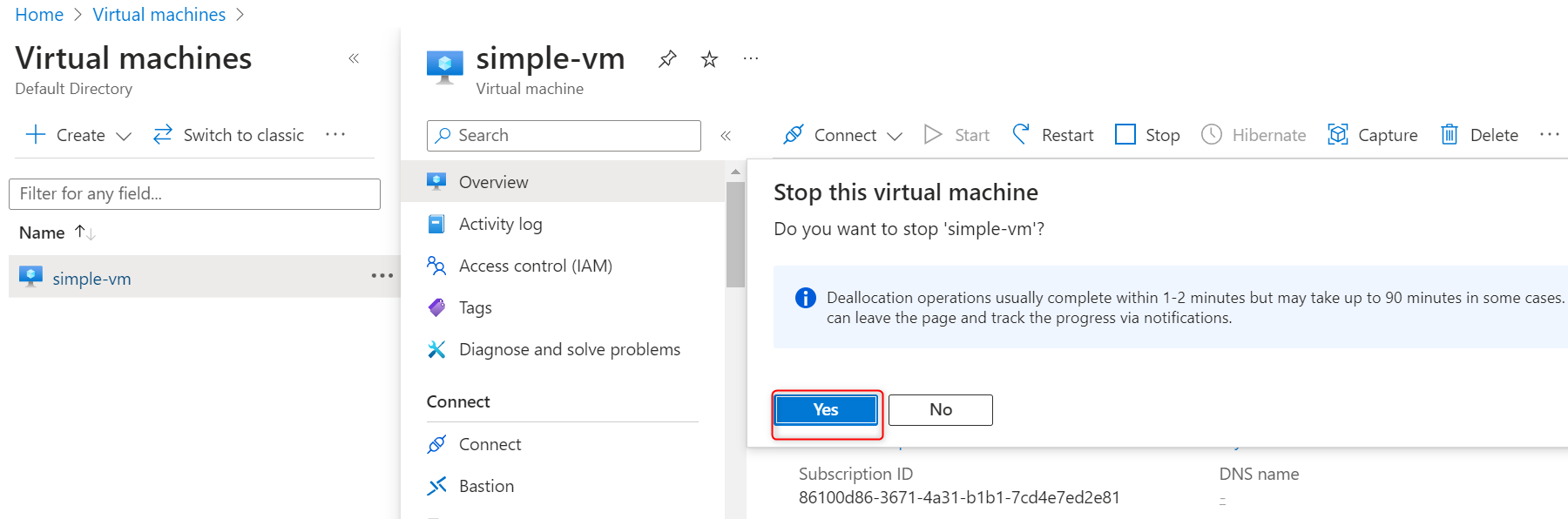The width and height of the screenshot is (1568, 519).
Task: Mark simple-vm as favorite with star
Action: click(709, 59)
